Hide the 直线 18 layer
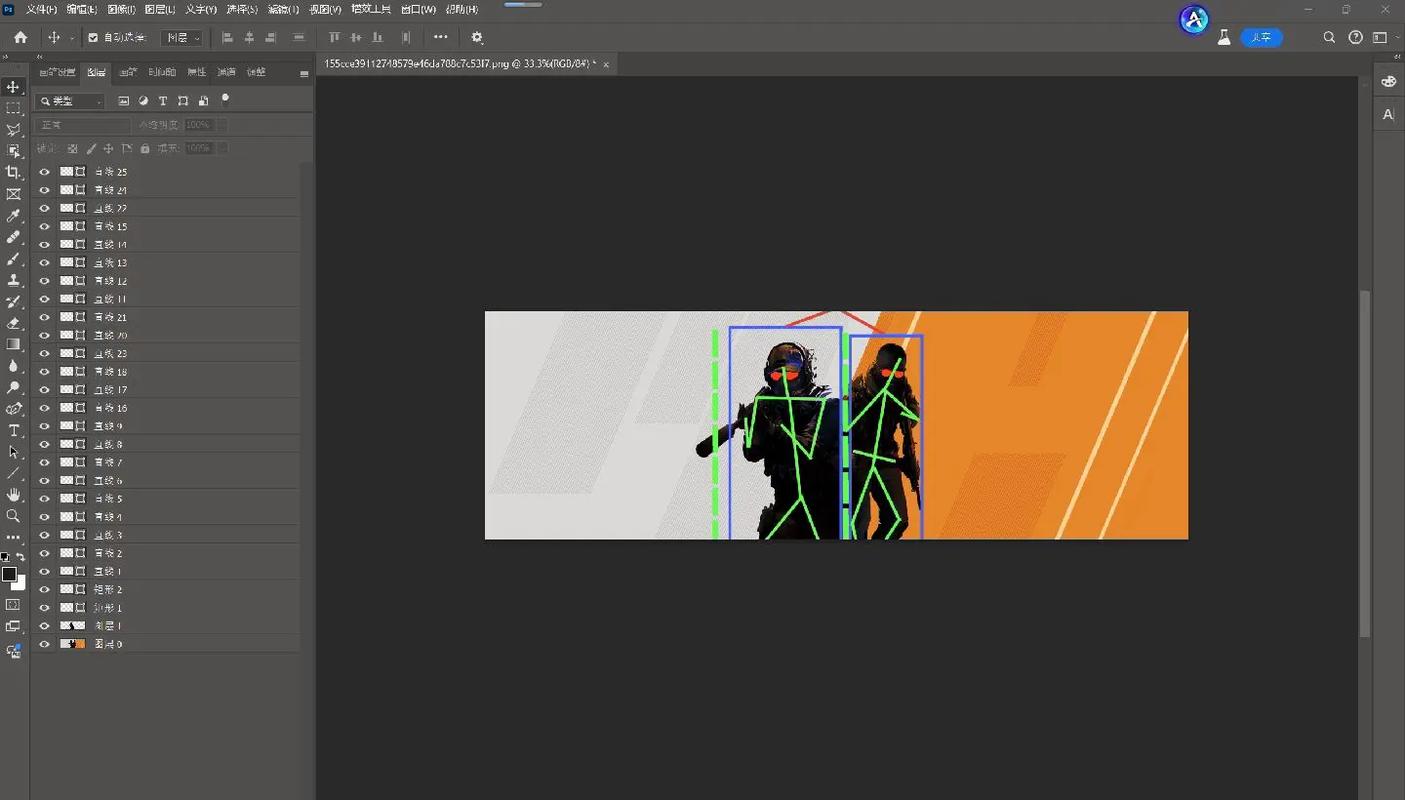 coord(44,372)
